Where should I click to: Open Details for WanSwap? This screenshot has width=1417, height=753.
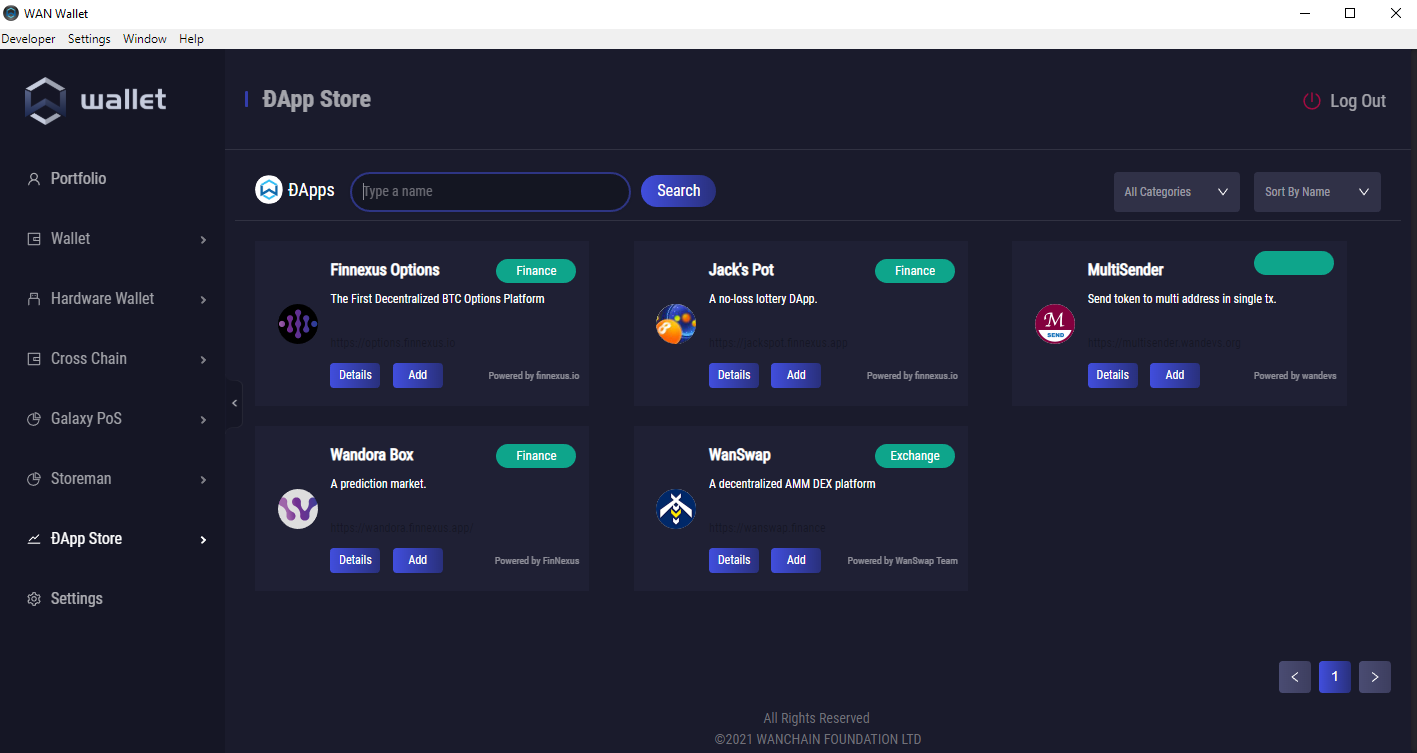point(734,560)
